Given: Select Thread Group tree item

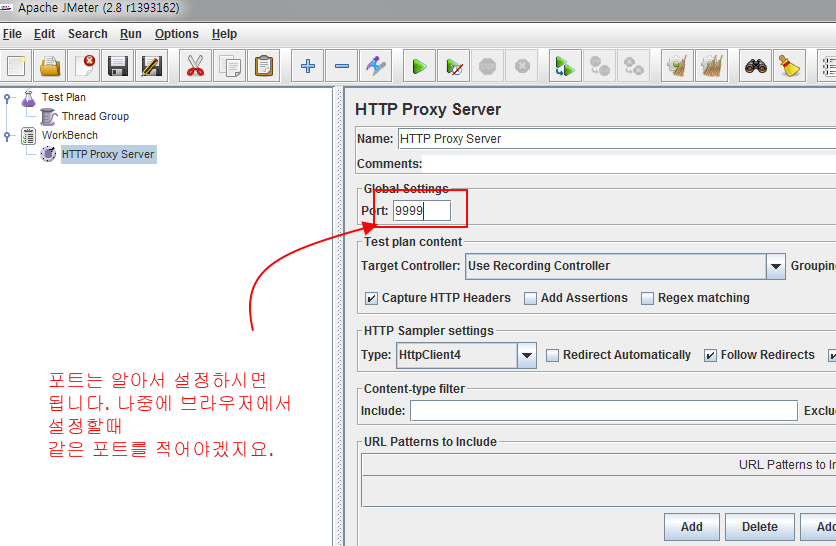Looking at the screenshot, I should (95, 116).
